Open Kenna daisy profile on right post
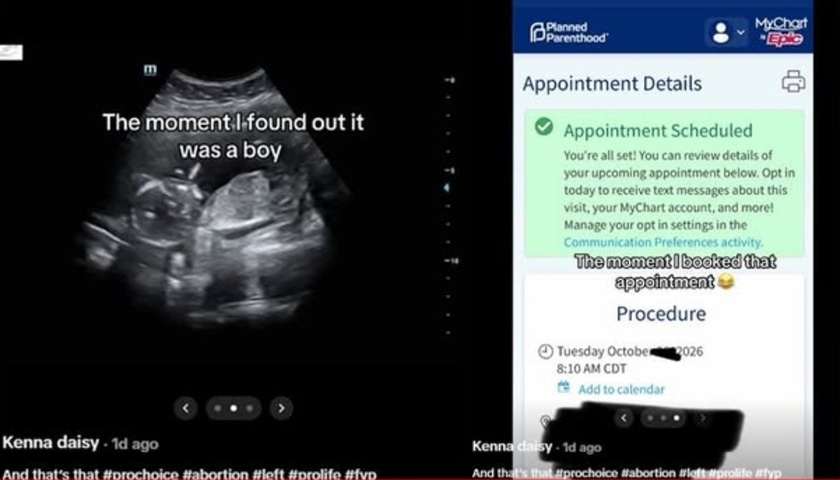 tap(512, 446)
